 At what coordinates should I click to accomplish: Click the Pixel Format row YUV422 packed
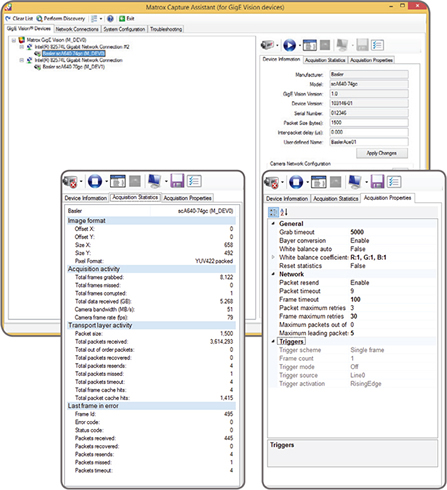point(151,261)
